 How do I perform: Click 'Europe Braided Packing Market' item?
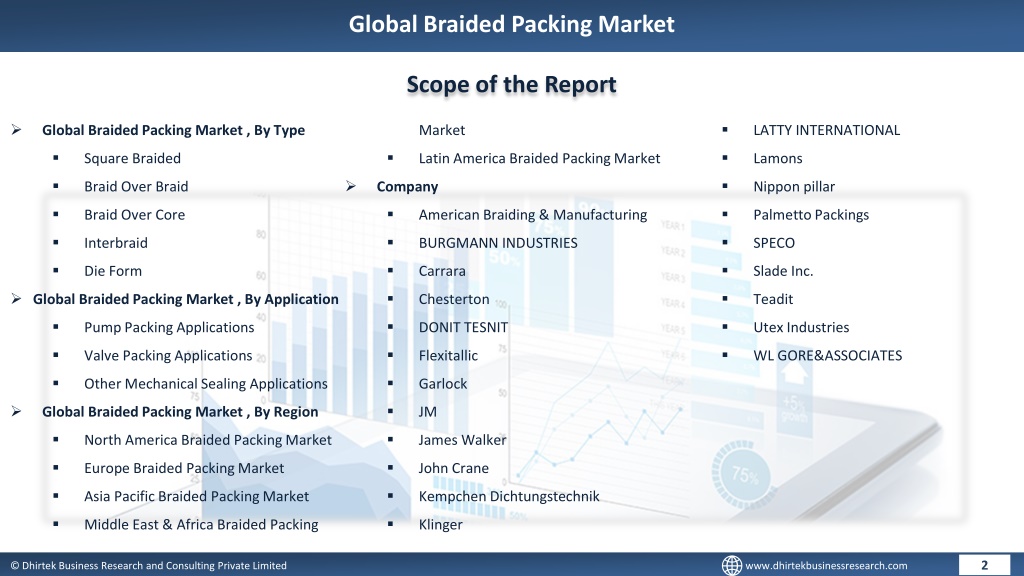(184, 468)
